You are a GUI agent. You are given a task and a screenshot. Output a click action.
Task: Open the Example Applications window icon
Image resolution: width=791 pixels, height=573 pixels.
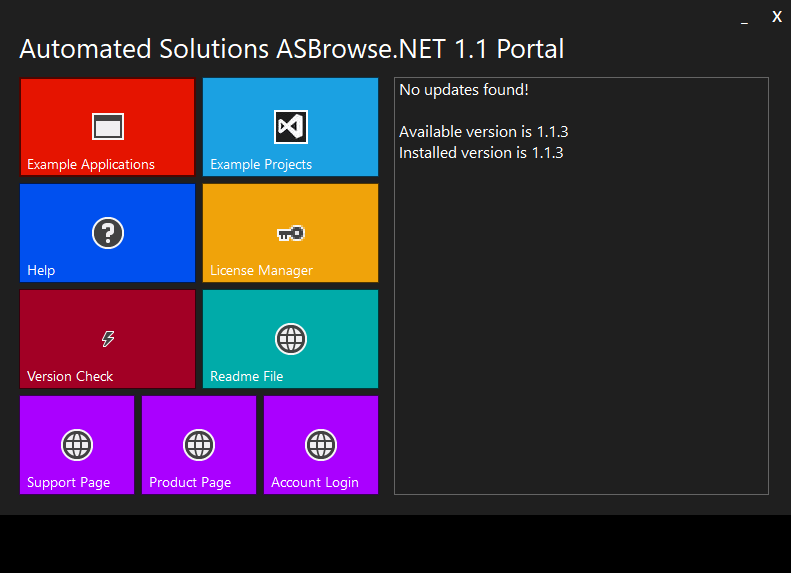(x=107, y=127)
